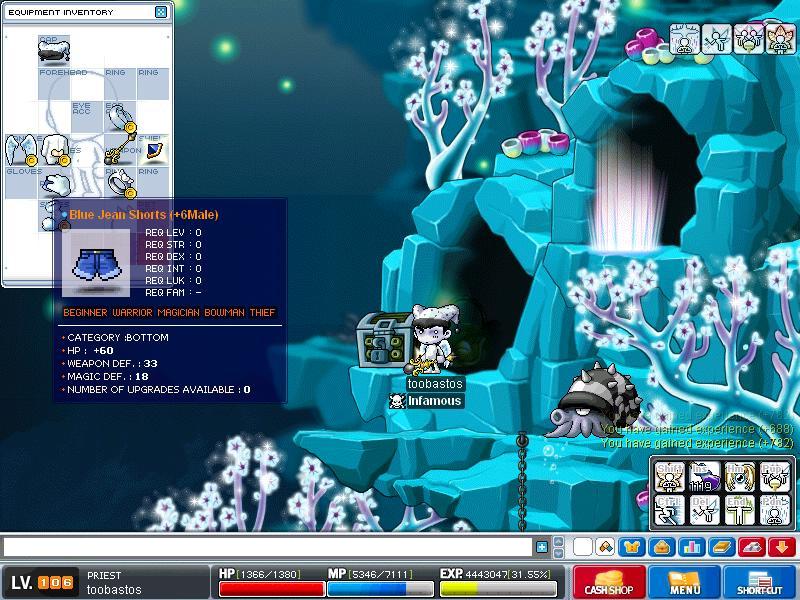Click the spiked shell monster

[595, 402]
